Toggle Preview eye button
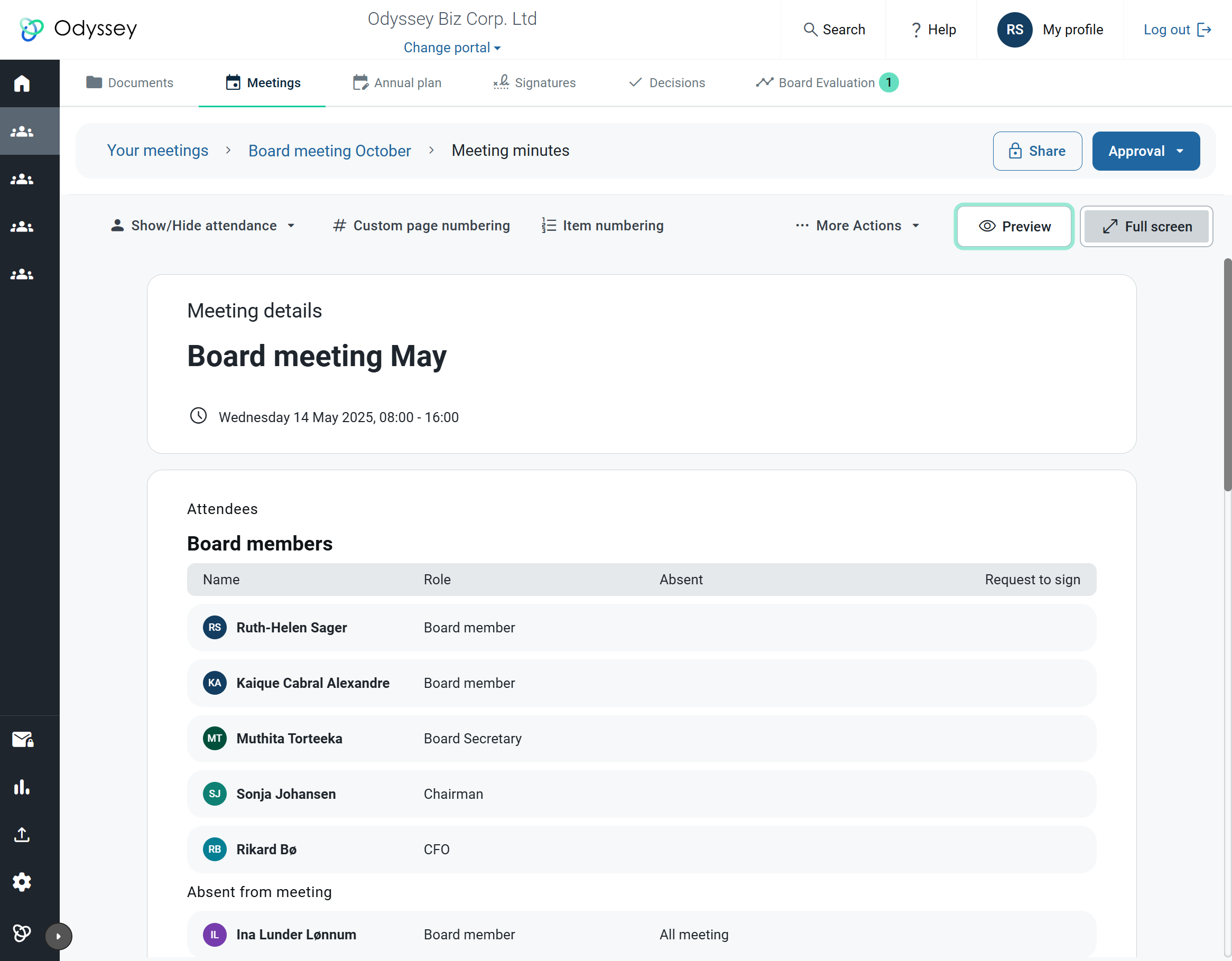The height and width of the screenshot is (961, 1232). tap(1014, 226)
